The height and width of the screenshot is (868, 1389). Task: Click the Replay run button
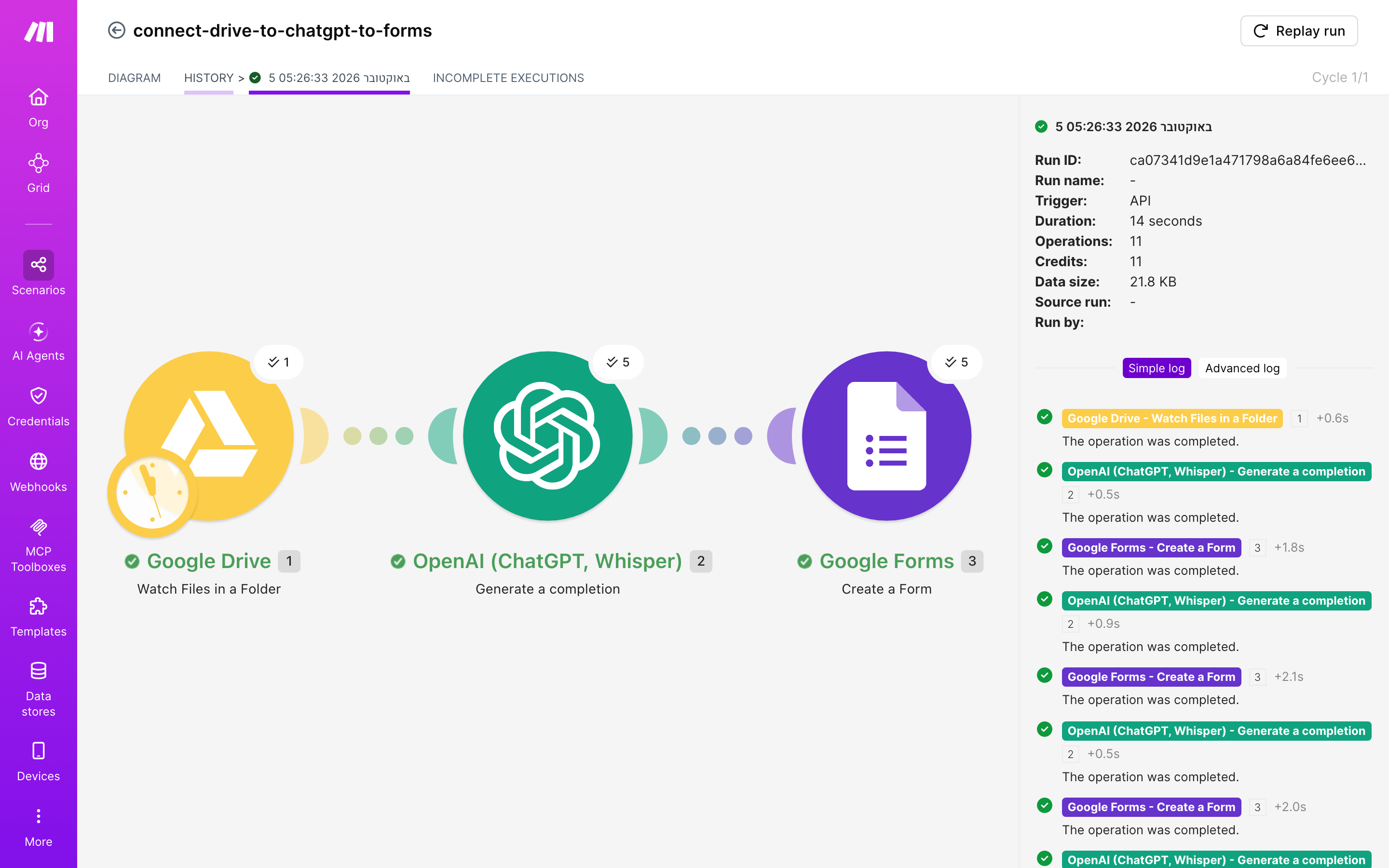[1299, 31]
